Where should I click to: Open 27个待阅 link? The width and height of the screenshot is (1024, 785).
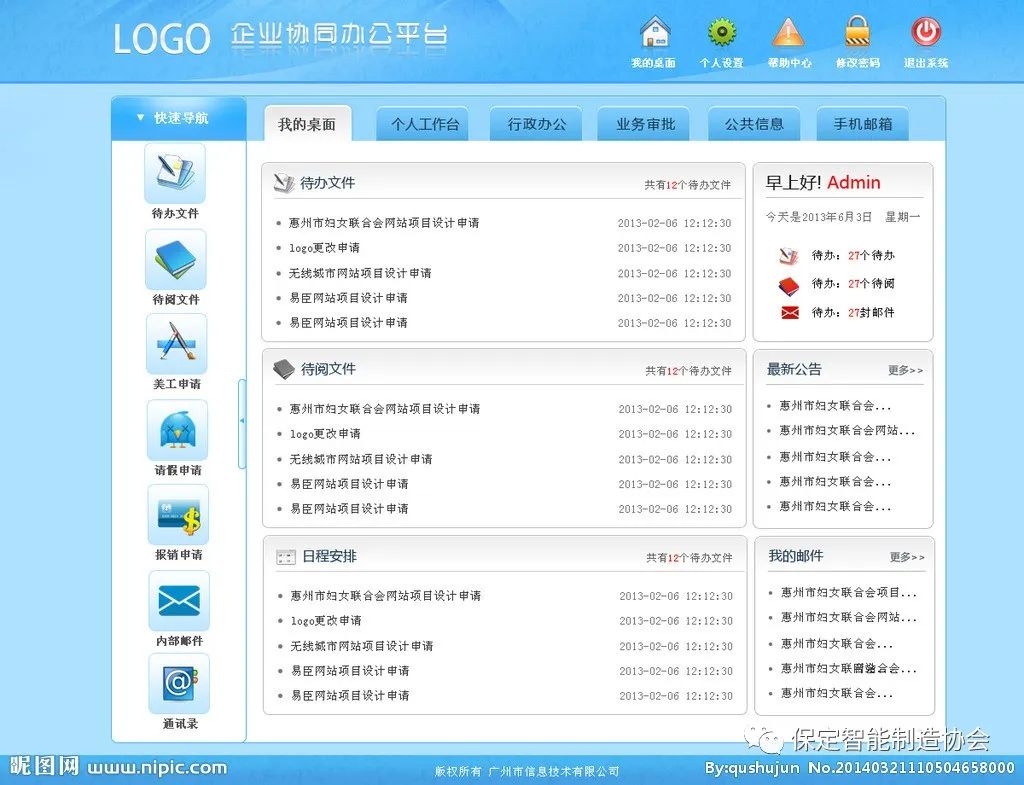pyautogui.click(x=871, y=283)
